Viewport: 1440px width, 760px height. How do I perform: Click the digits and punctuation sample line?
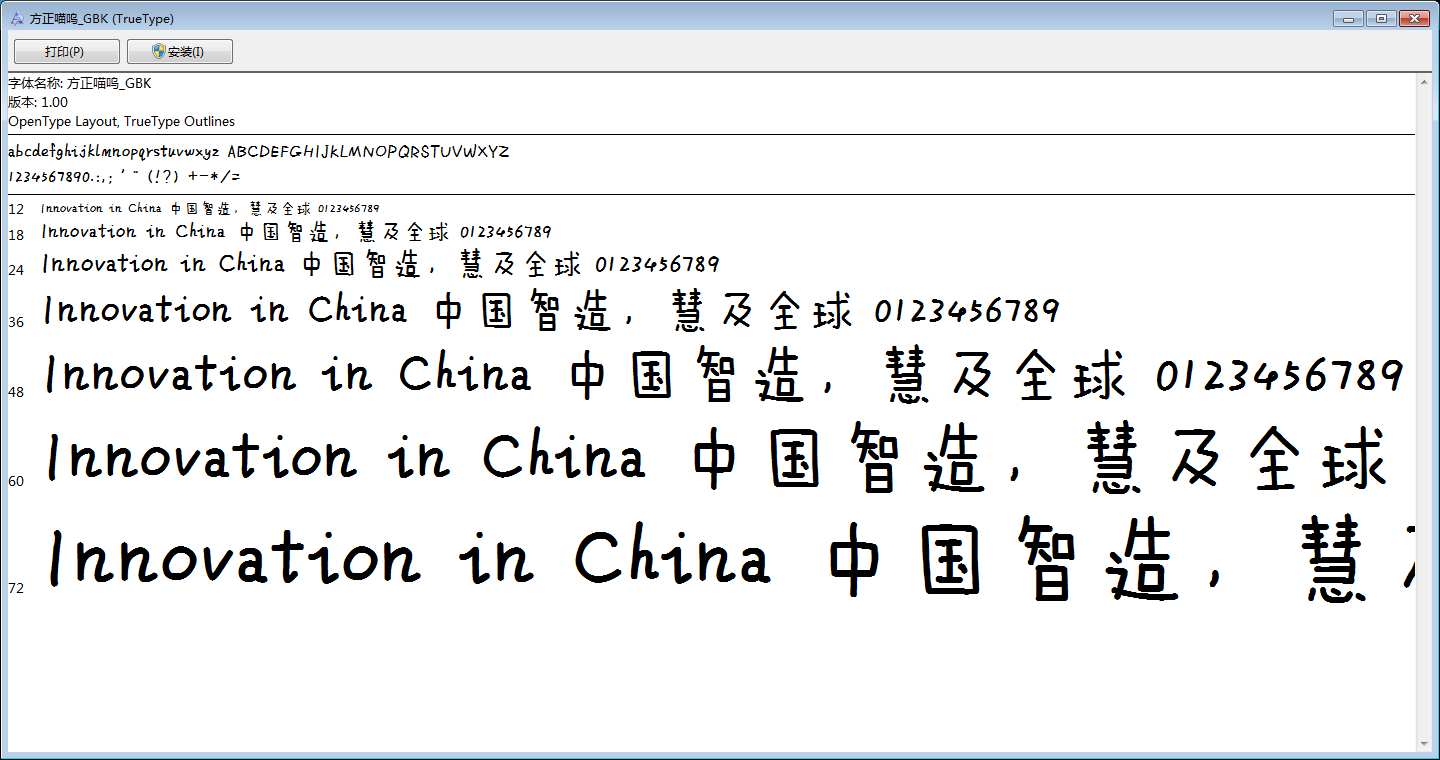tap(124, 176)
